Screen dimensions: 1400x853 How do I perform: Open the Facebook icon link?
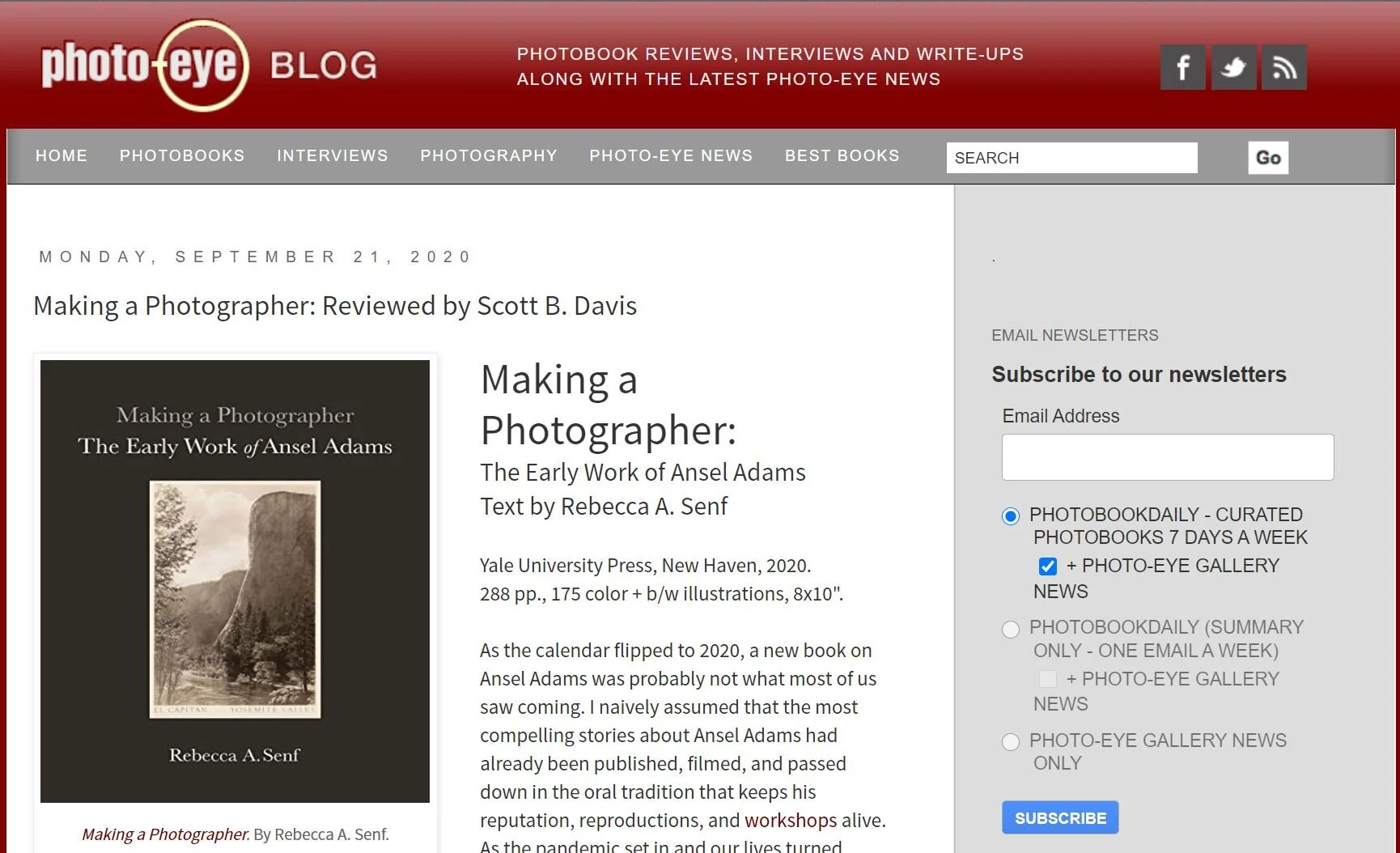pos(1182,67)
